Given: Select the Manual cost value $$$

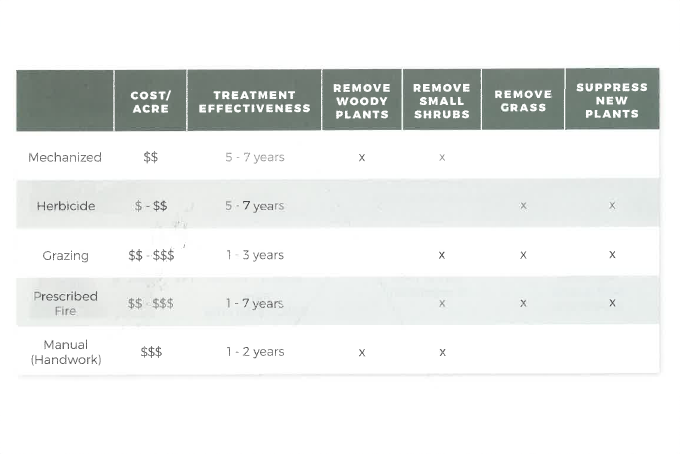Looking at the screenshot, I should pos(151,352).
